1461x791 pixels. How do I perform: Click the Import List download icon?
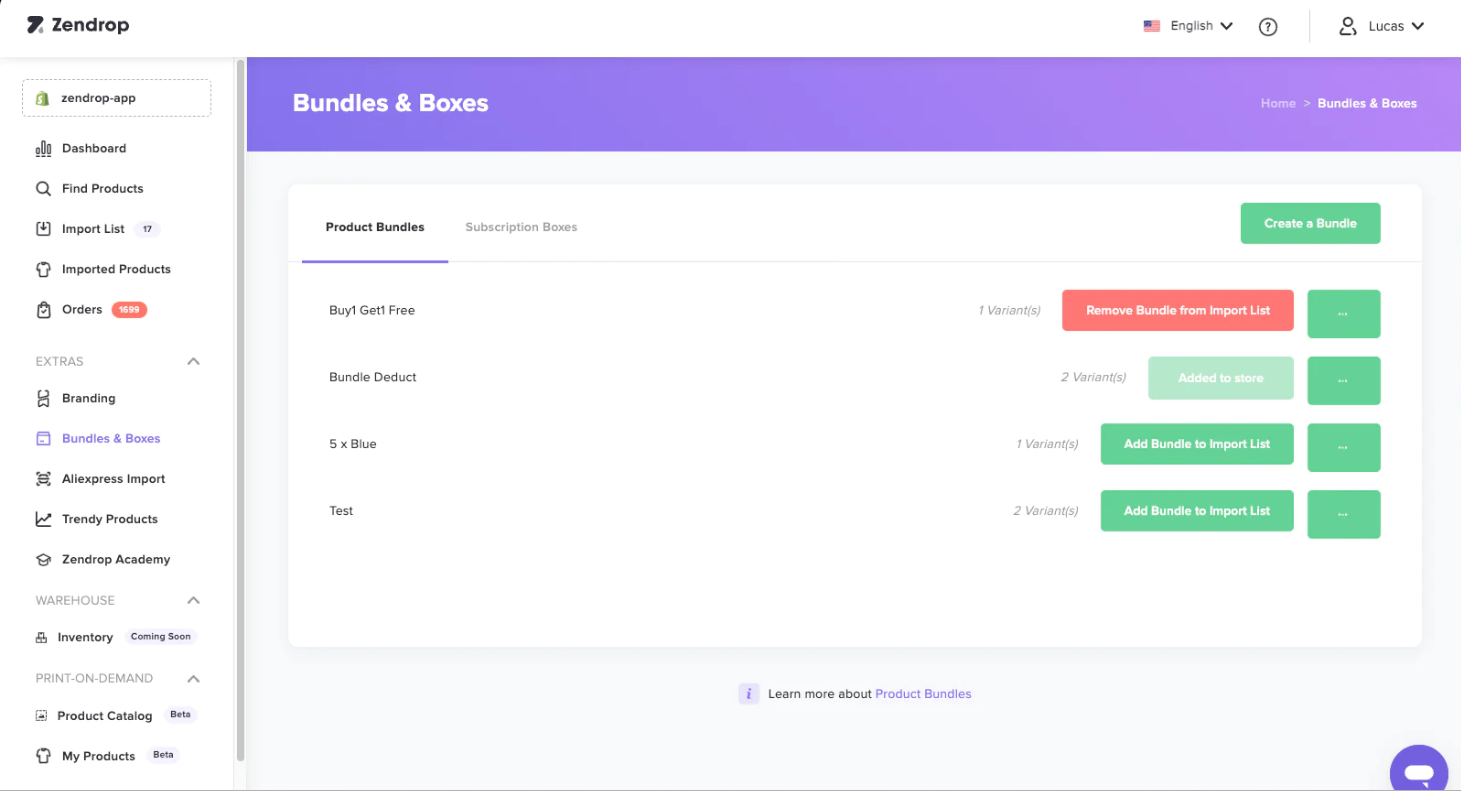(x=43, y=229)
